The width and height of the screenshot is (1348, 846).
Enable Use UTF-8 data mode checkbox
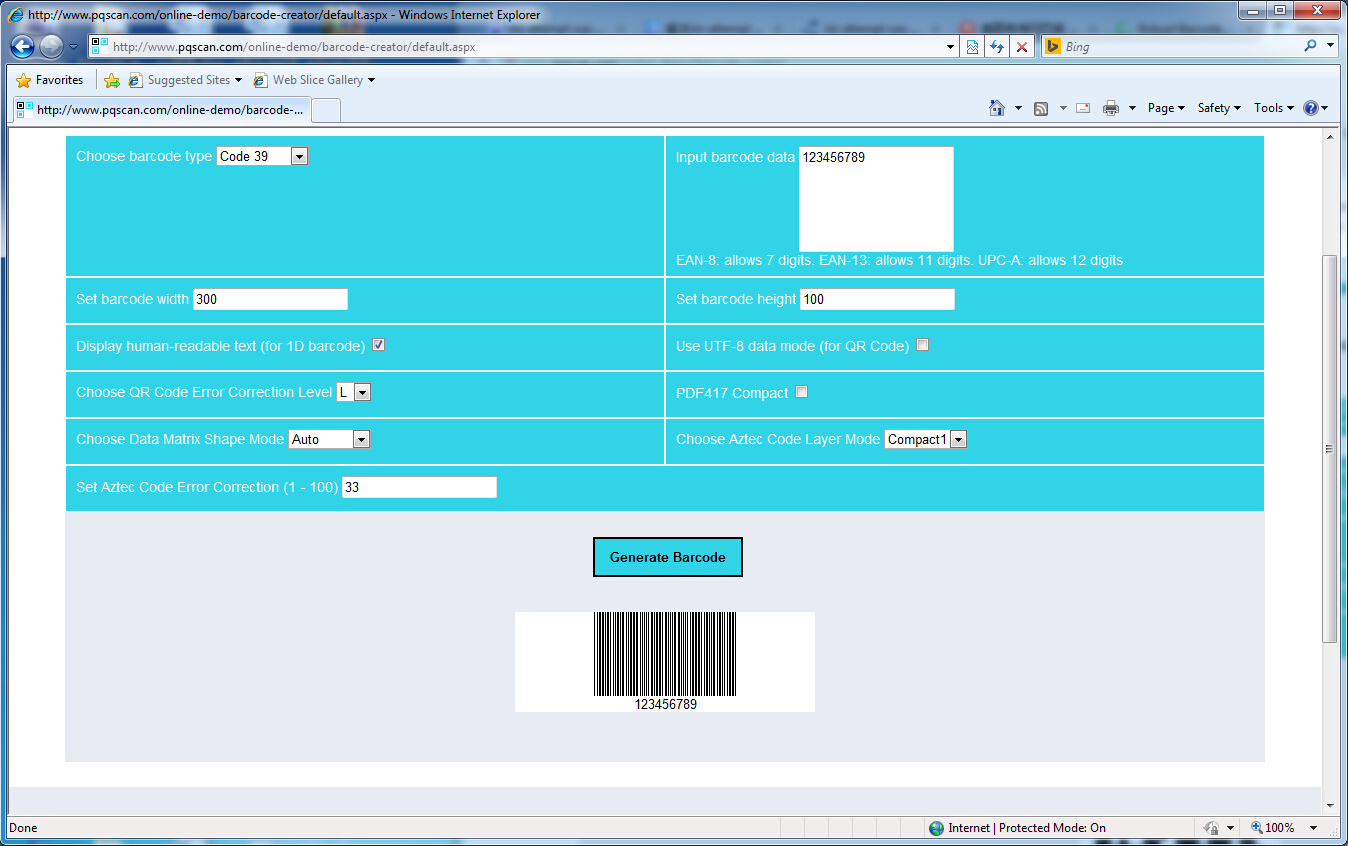(923, 345)
